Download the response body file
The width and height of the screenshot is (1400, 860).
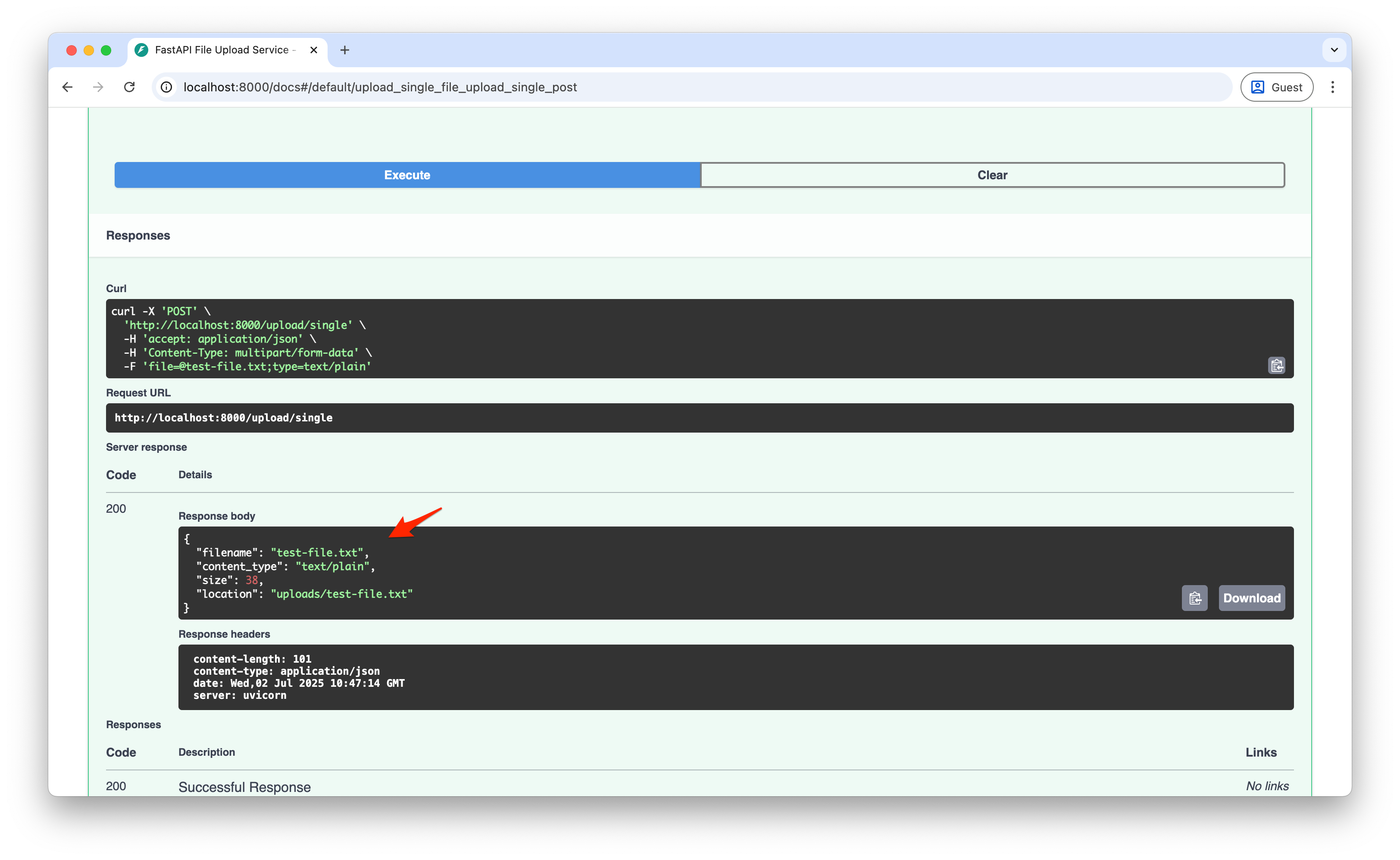[1252, 598]
